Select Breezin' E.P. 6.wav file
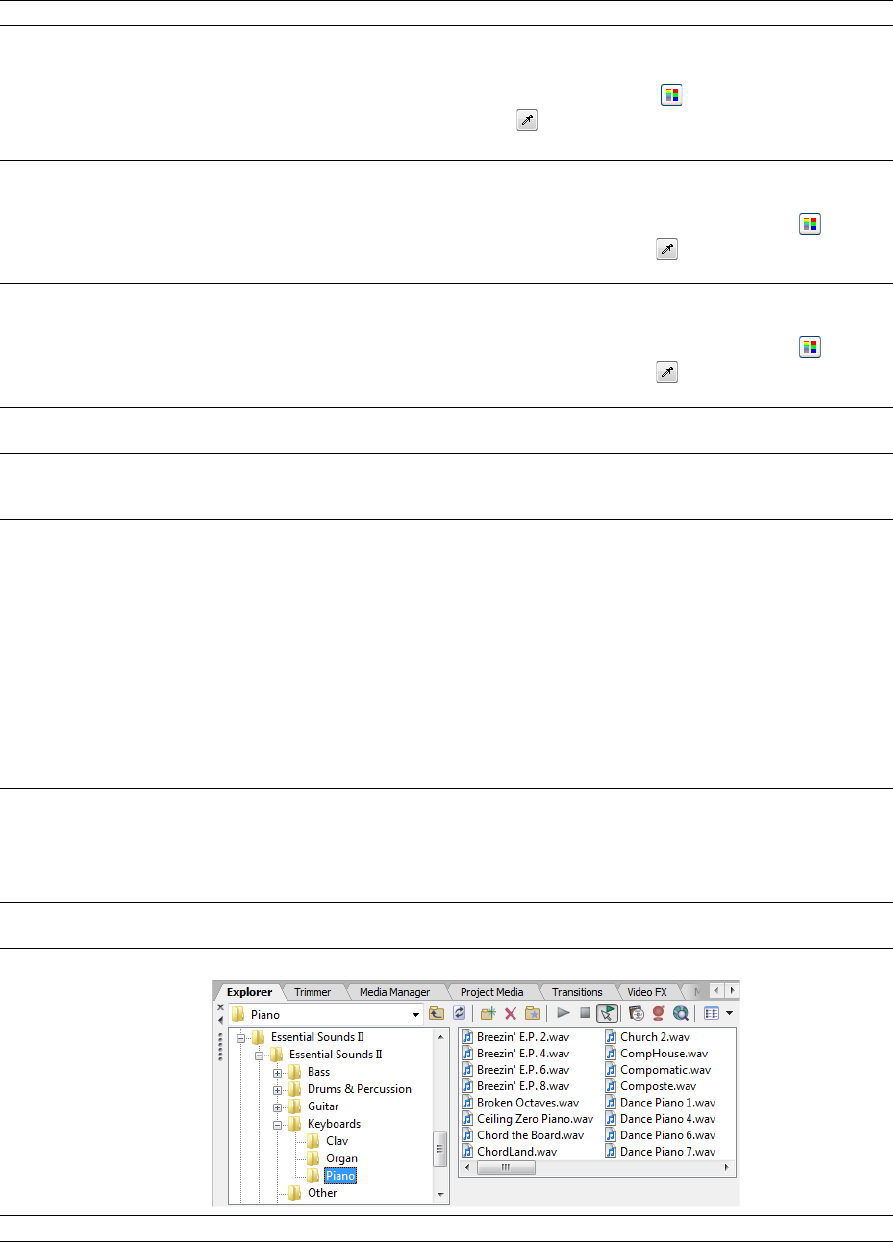This screenshot has width=893, height=1242. (515, 1070)
